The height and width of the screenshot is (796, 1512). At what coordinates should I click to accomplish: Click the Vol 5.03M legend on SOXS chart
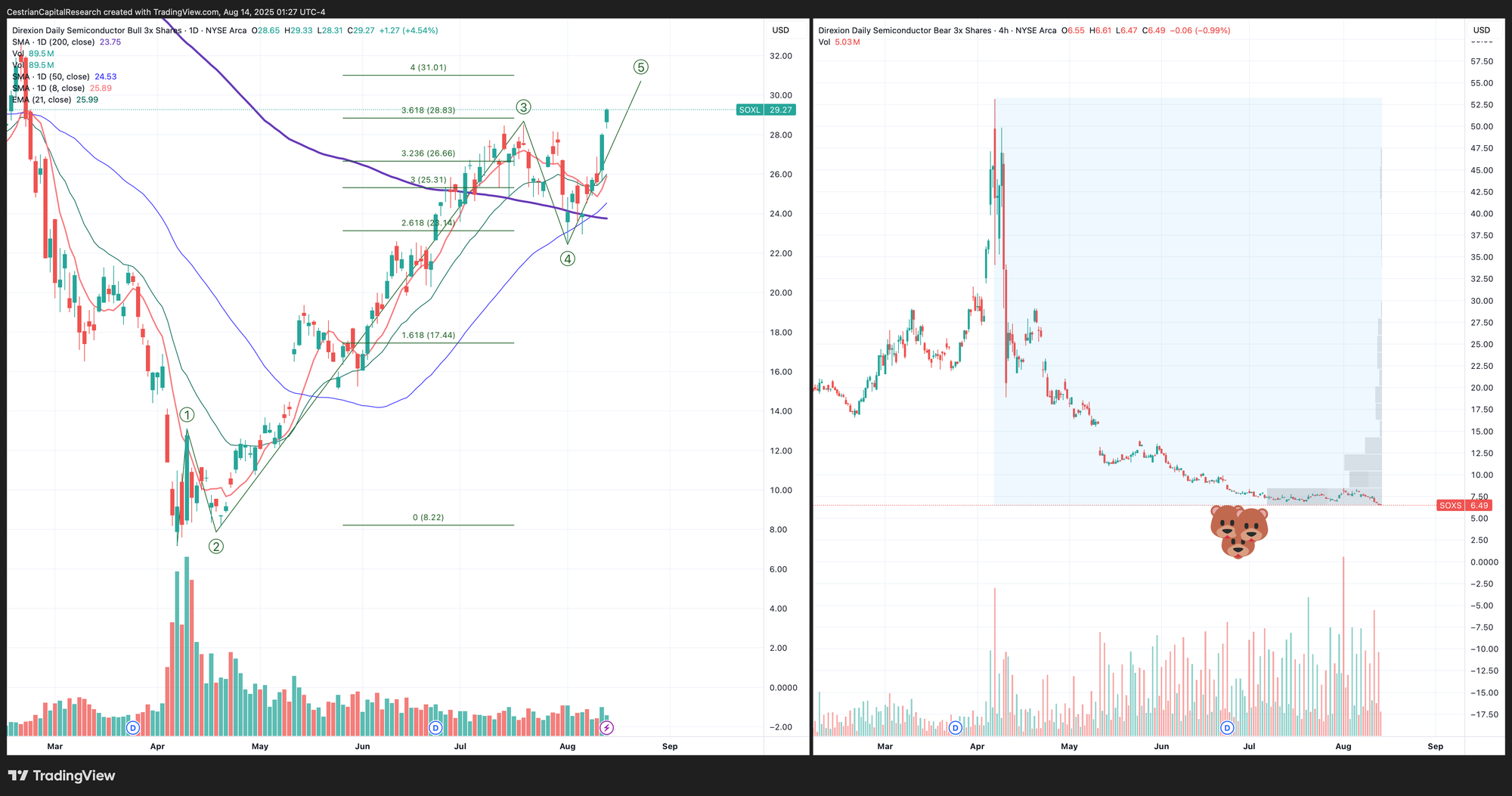point(839,42)
